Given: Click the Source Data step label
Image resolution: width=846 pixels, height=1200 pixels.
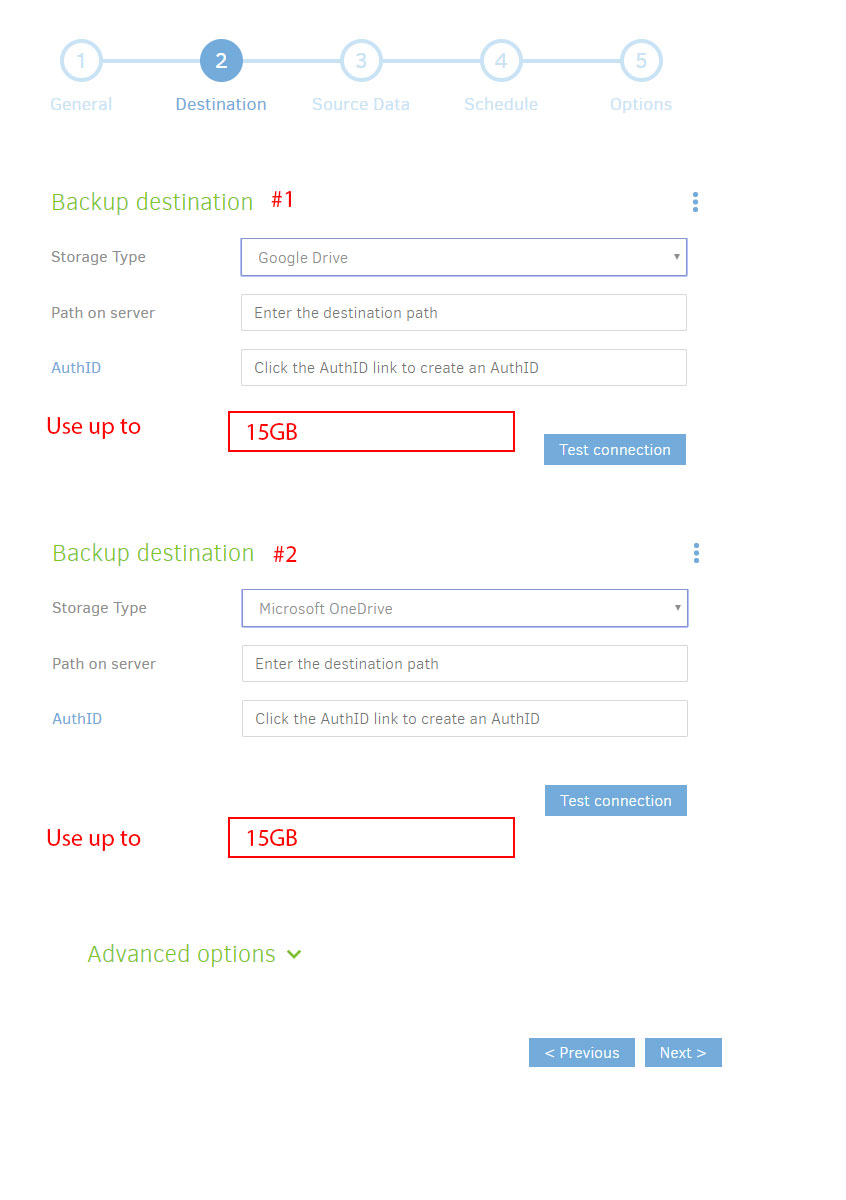Looking at the screenshot, I should 361,104.
